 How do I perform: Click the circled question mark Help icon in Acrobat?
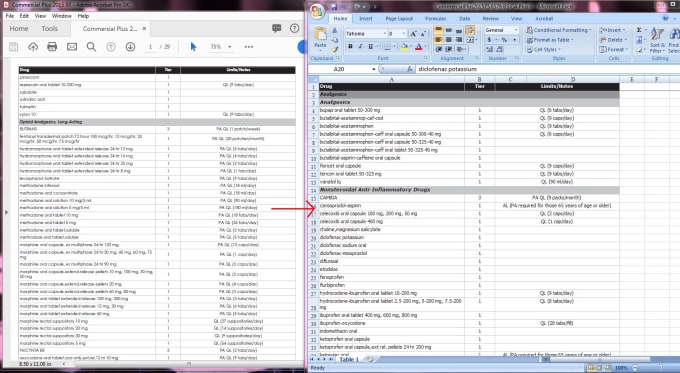click(x=294, y=28)
